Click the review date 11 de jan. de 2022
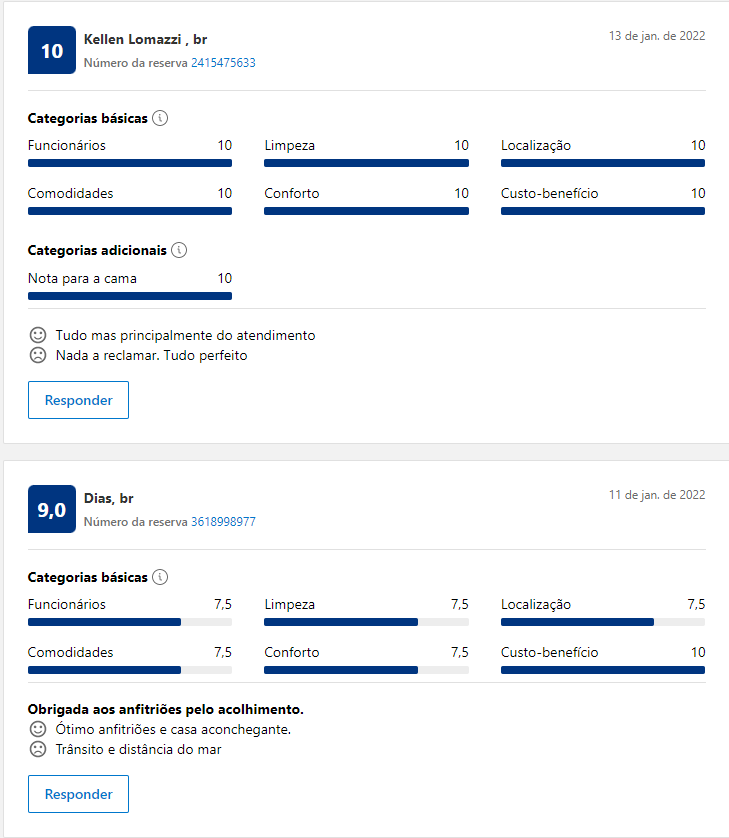 (x=657, y=495)
